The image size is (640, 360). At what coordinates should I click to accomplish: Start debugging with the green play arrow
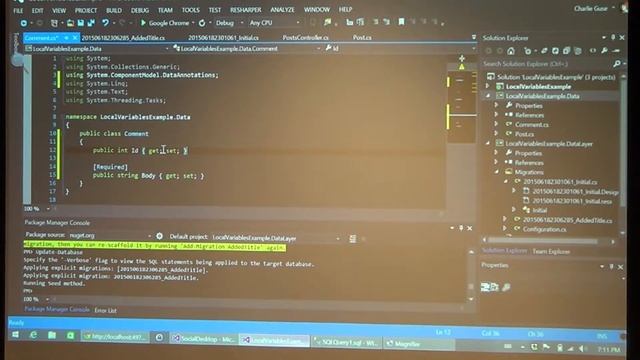pos(143,23)
